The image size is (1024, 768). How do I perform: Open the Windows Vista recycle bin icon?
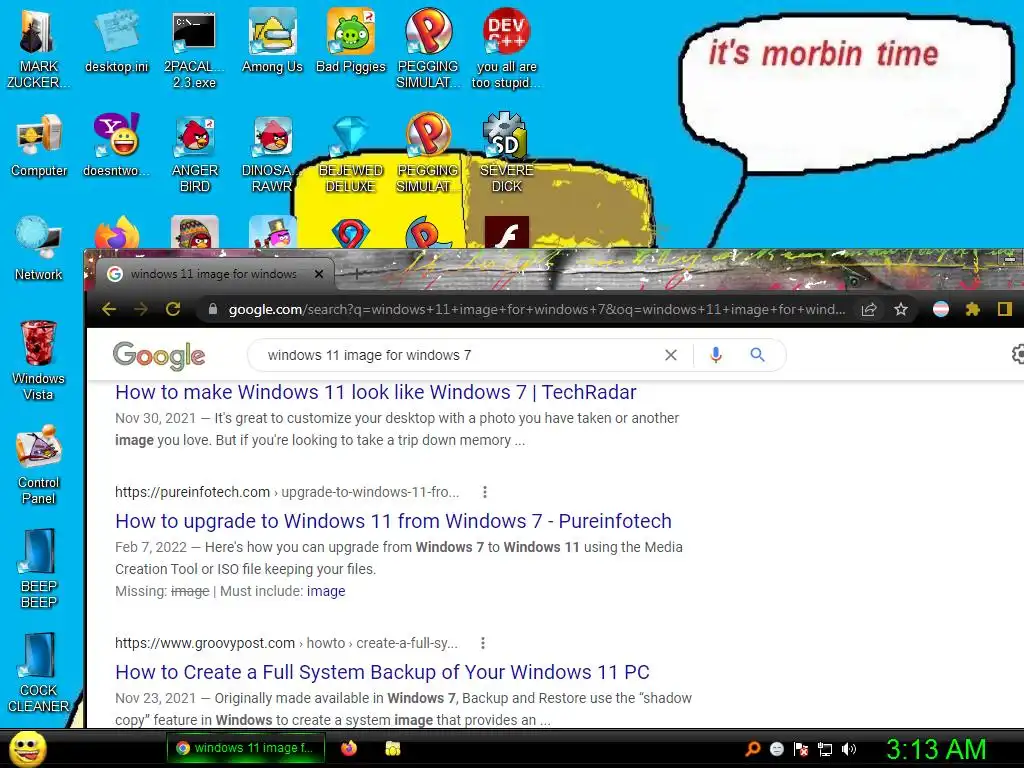coord(39,359)
